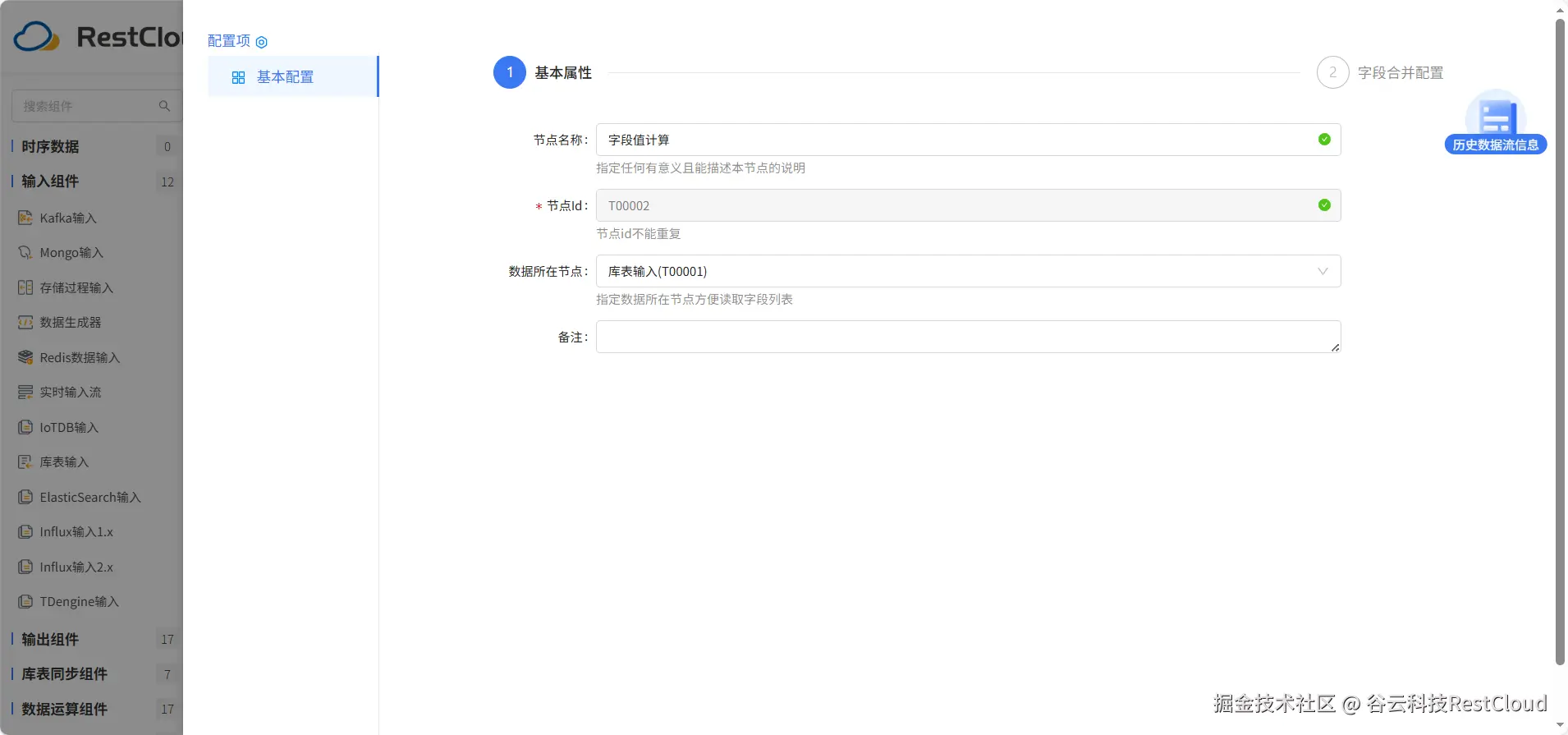
Task: Click the 输出组件 count badge 17
Action: point(167,639)
